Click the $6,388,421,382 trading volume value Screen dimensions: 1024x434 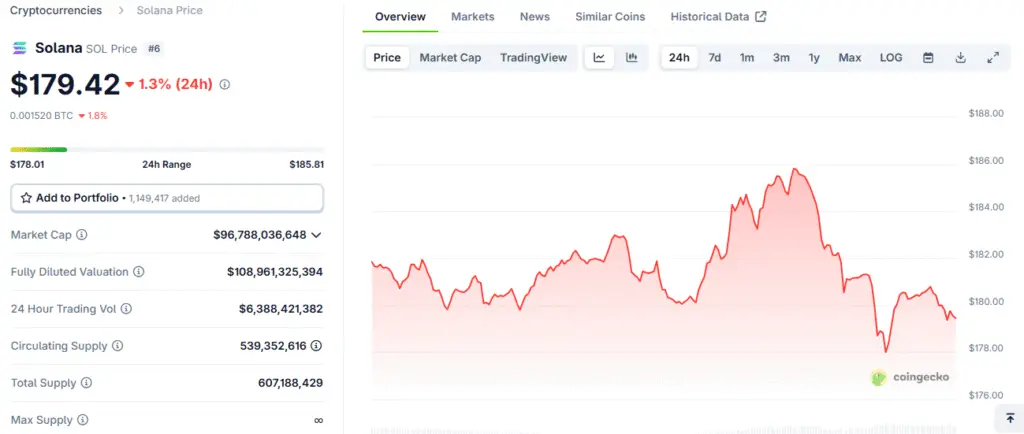[x=281, y=309]
